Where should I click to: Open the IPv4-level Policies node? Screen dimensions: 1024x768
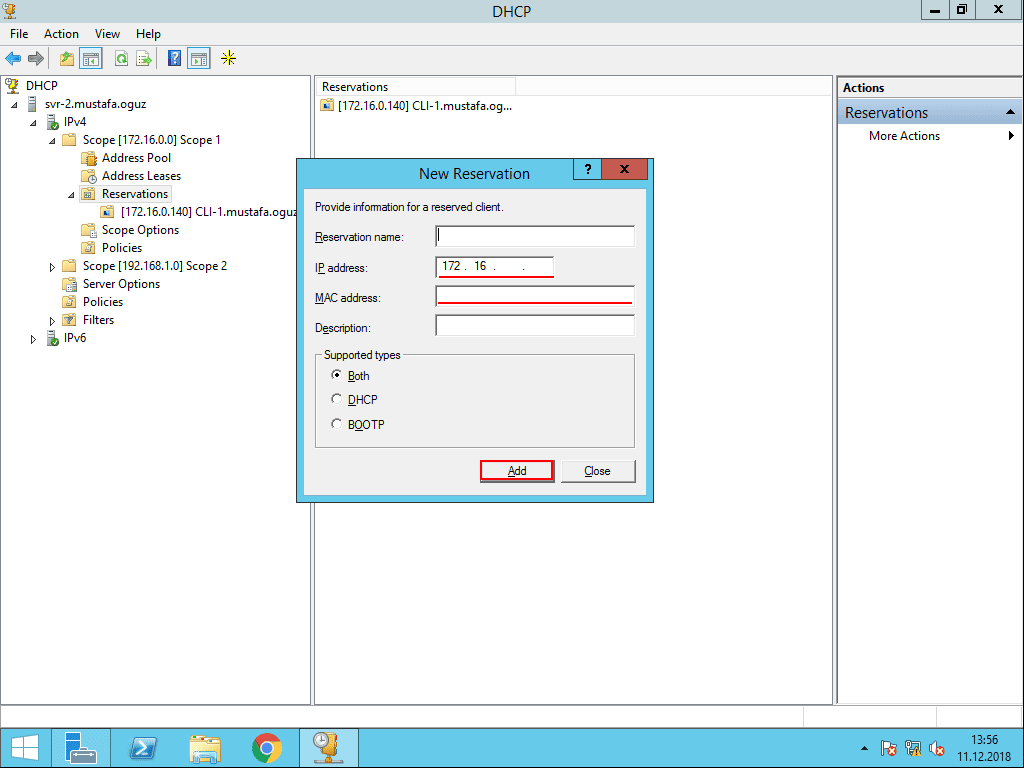click(x=103, y=302)
